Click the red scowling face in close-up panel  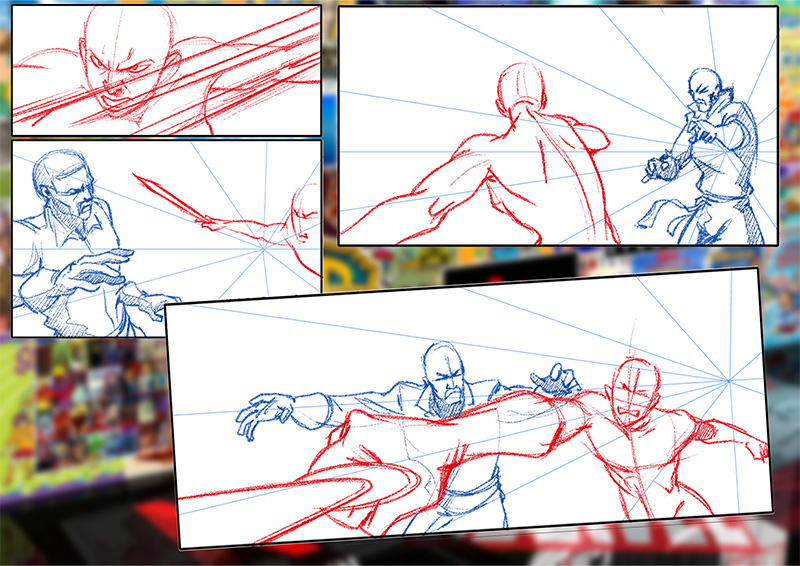113,70
